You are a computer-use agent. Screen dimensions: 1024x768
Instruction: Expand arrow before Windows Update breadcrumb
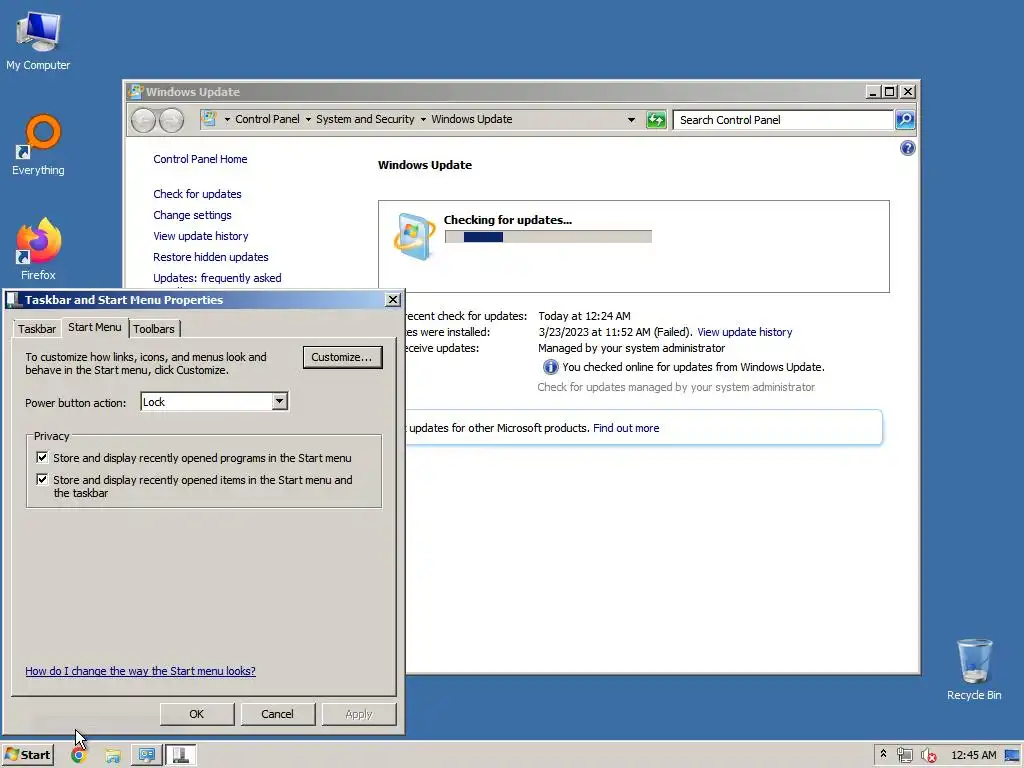[423, 120]
